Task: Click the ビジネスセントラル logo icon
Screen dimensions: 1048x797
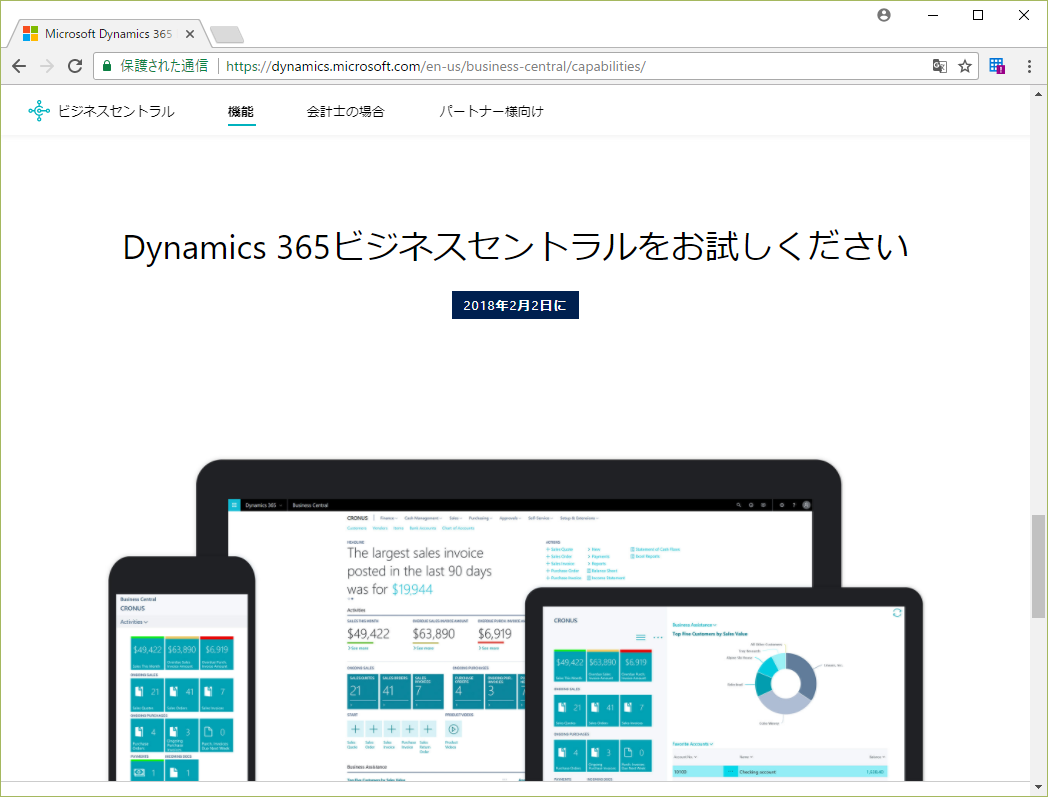Action: tap(39, 111)
